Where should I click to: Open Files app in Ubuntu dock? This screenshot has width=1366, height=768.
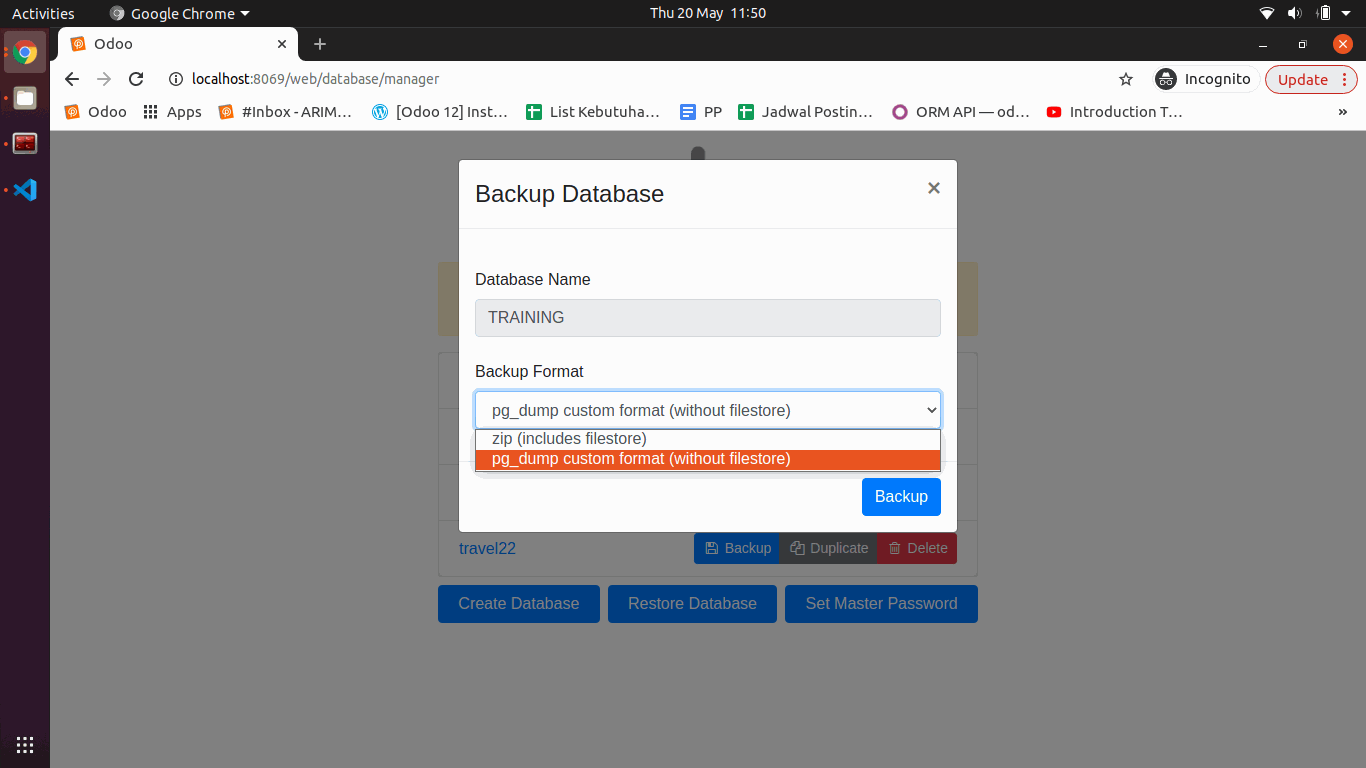point(25,98)
